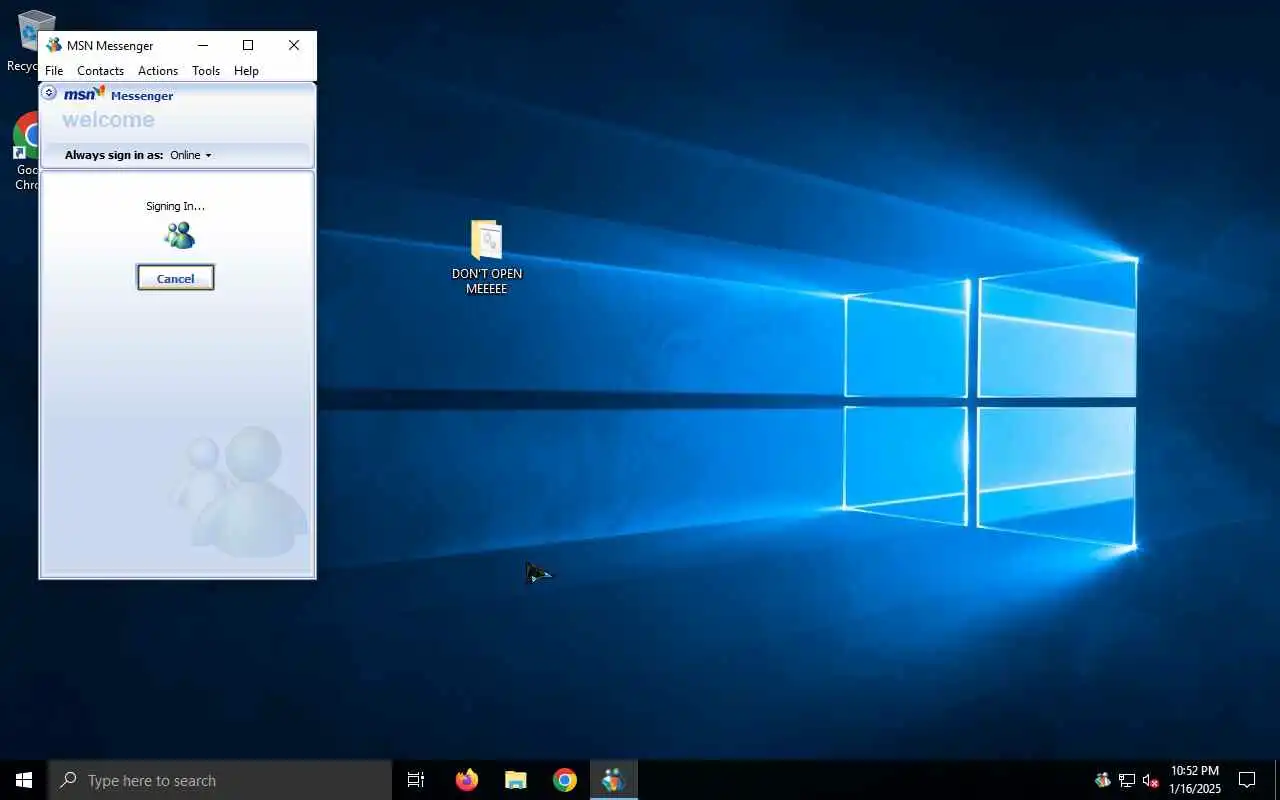
Task: Open the notification center icon
Action: pyautogui.click(x=1247, y=780)
